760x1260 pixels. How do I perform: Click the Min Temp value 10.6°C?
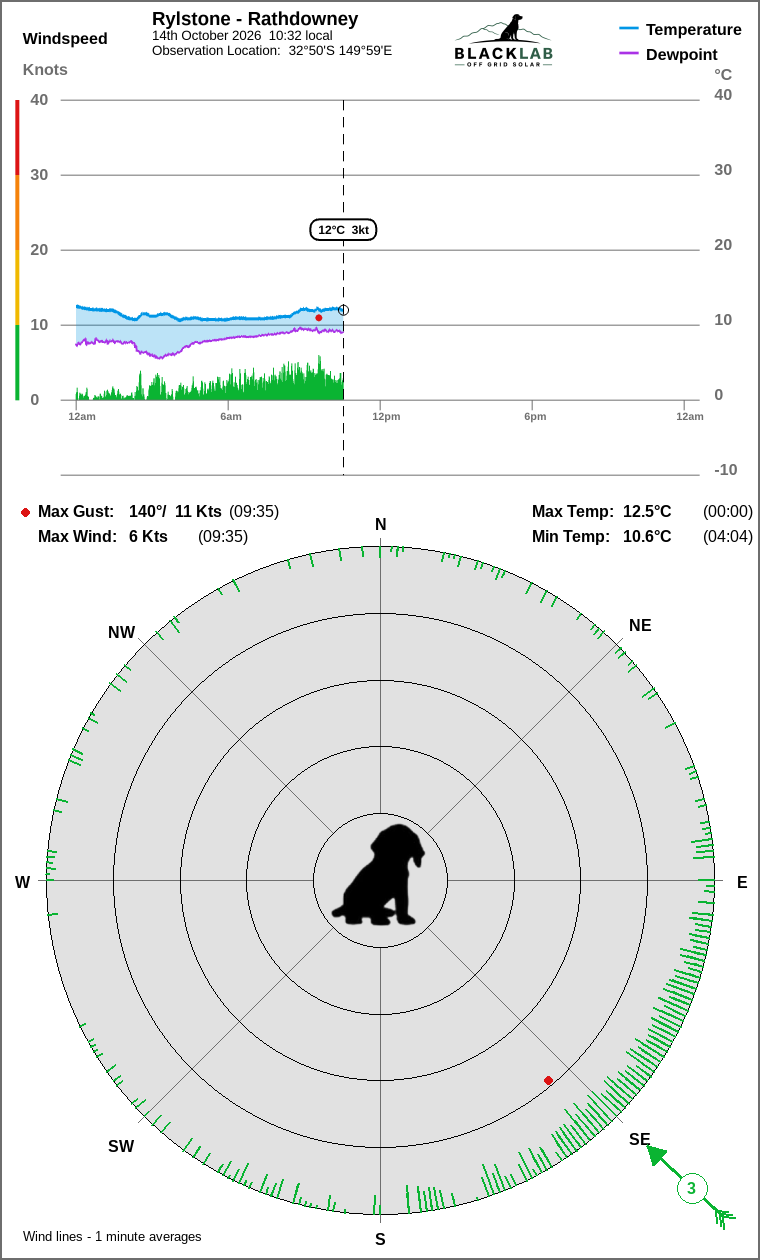(x=647, y=536)
